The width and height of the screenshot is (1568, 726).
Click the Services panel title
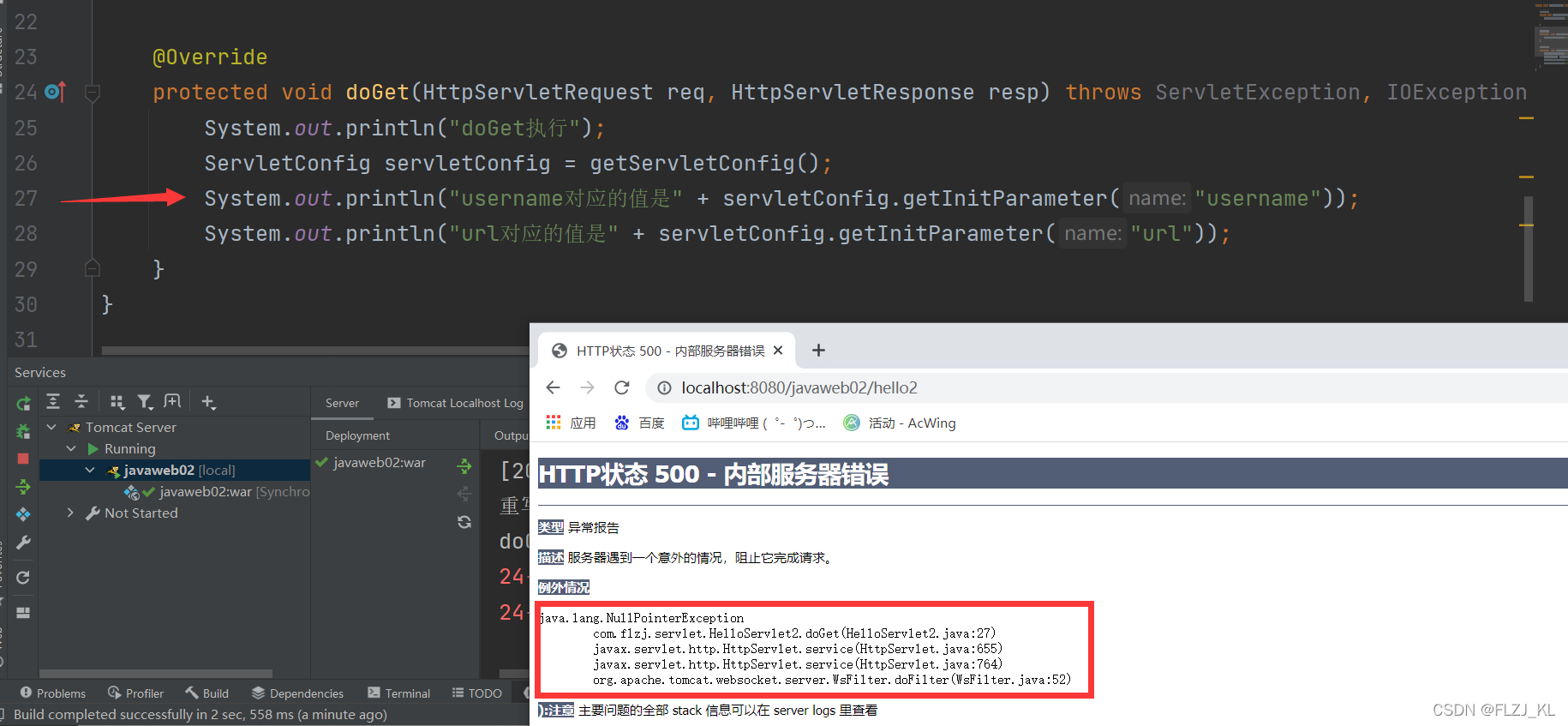tap(40, 372)
